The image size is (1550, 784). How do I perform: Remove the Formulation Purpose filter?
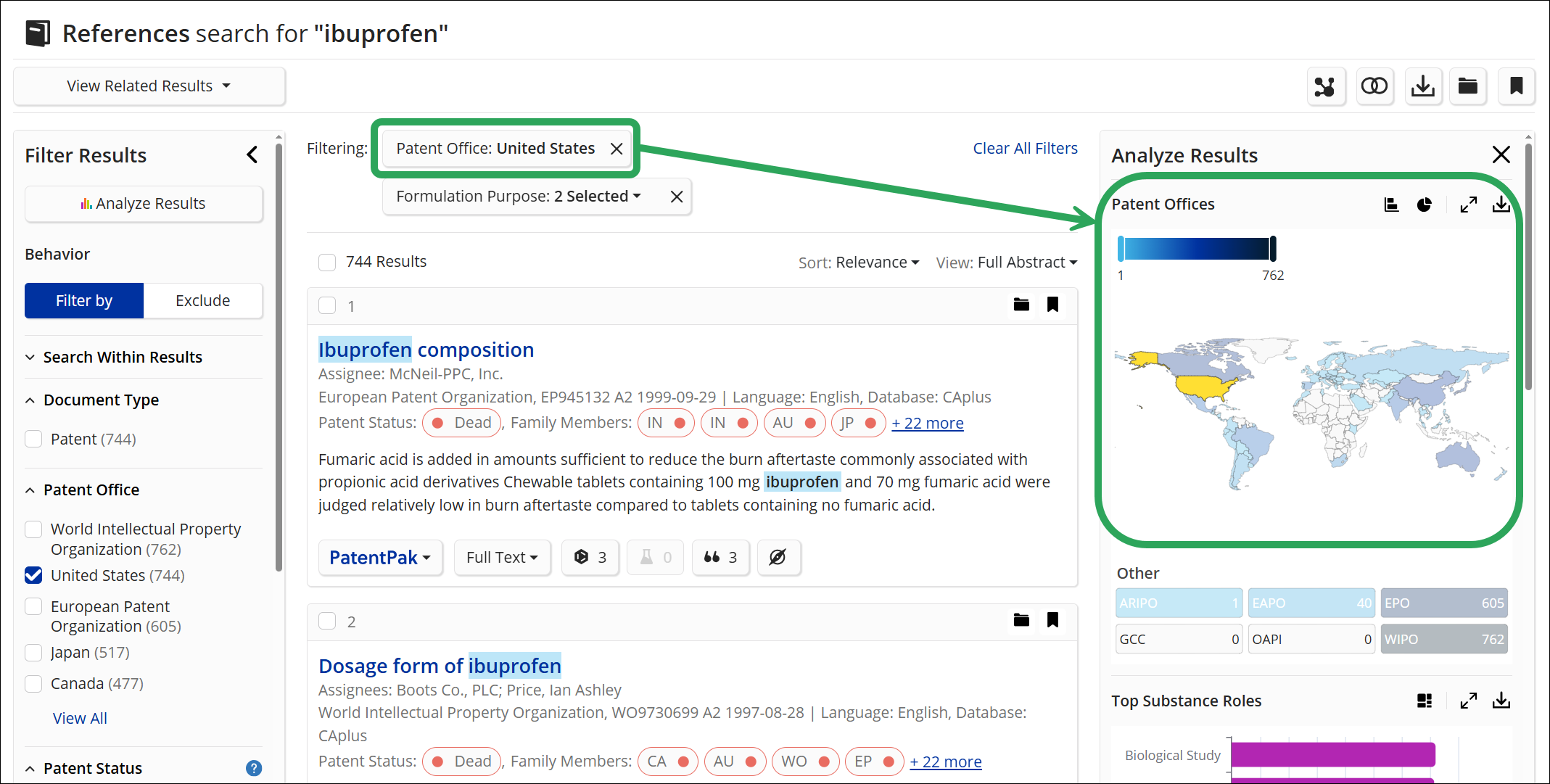[676, 197]
